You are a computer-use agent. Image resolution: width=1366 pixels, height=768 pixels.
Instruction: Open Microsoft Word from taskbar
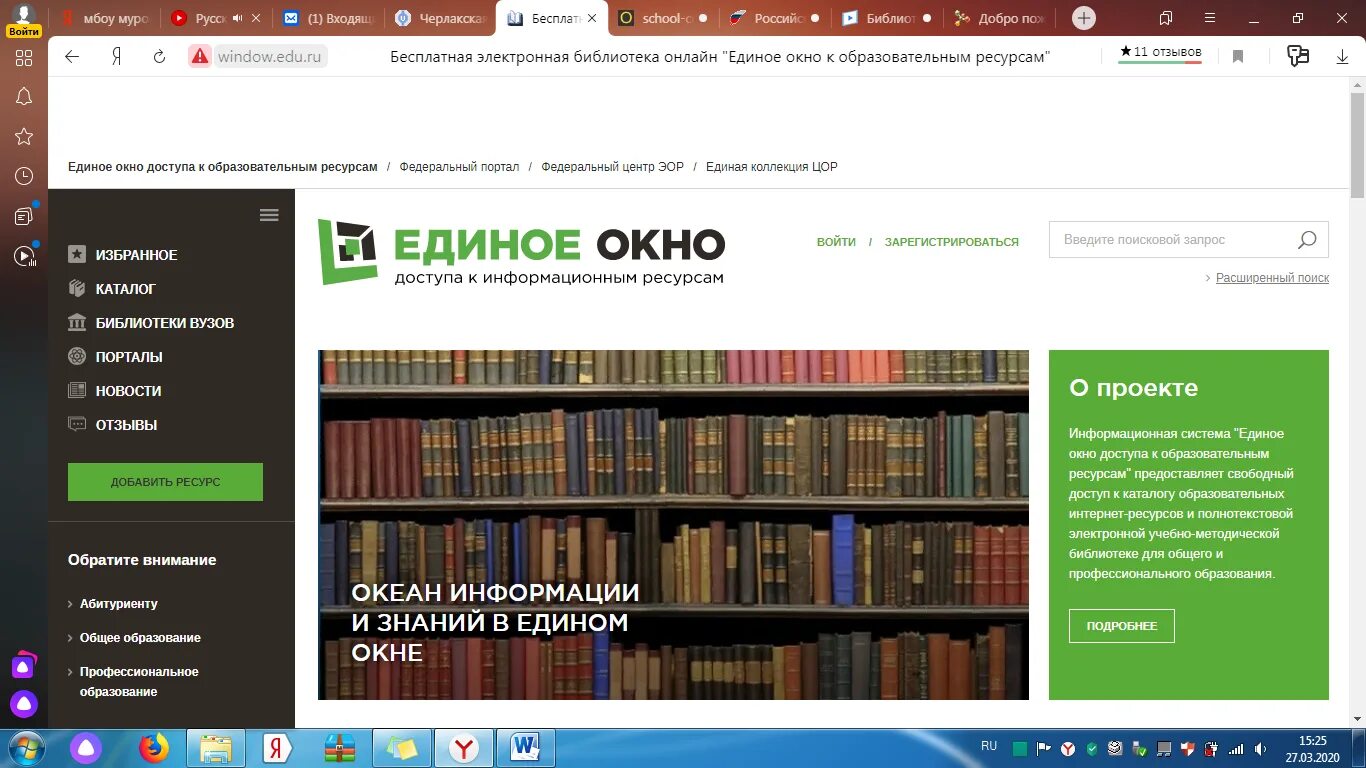[525, 748]
